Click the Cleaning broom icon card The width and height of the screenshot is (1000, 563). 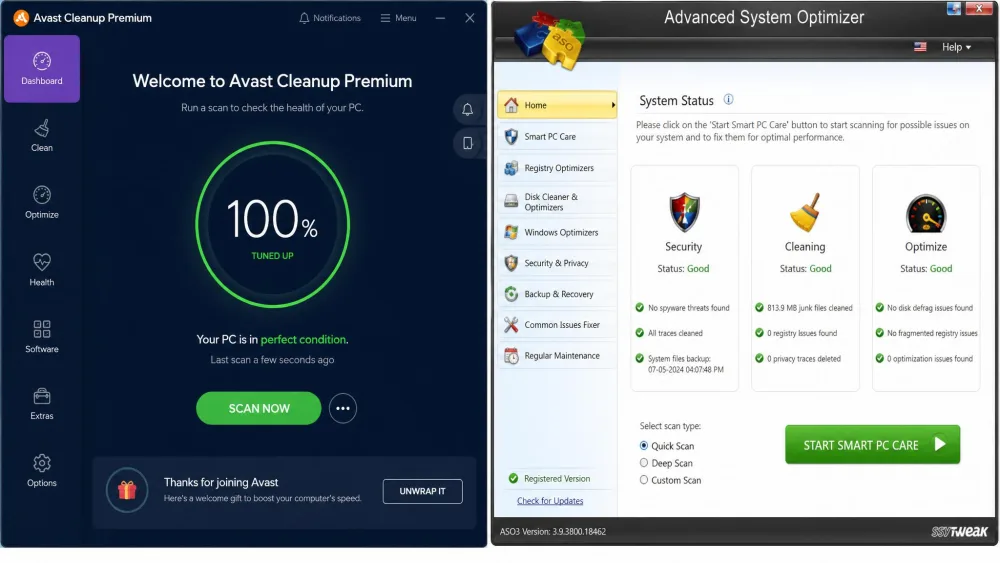(805, 212)
